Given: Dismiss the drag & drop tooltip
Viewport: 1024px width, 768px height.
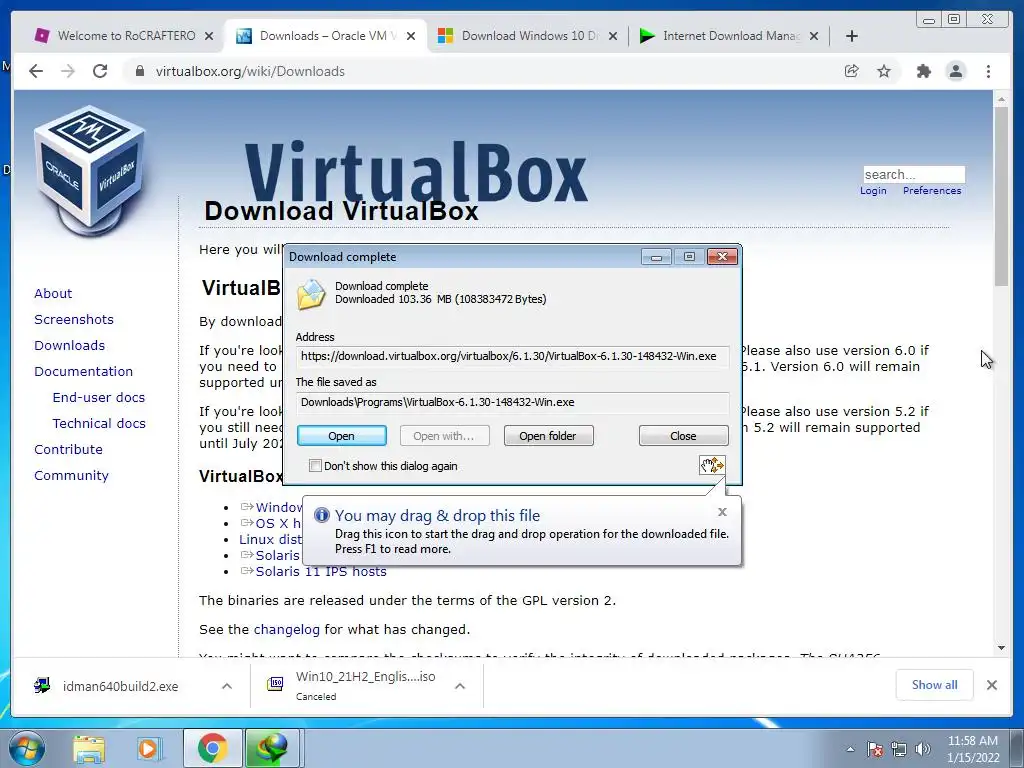Looking at the screenshot, I should click(x=722, y=512).
